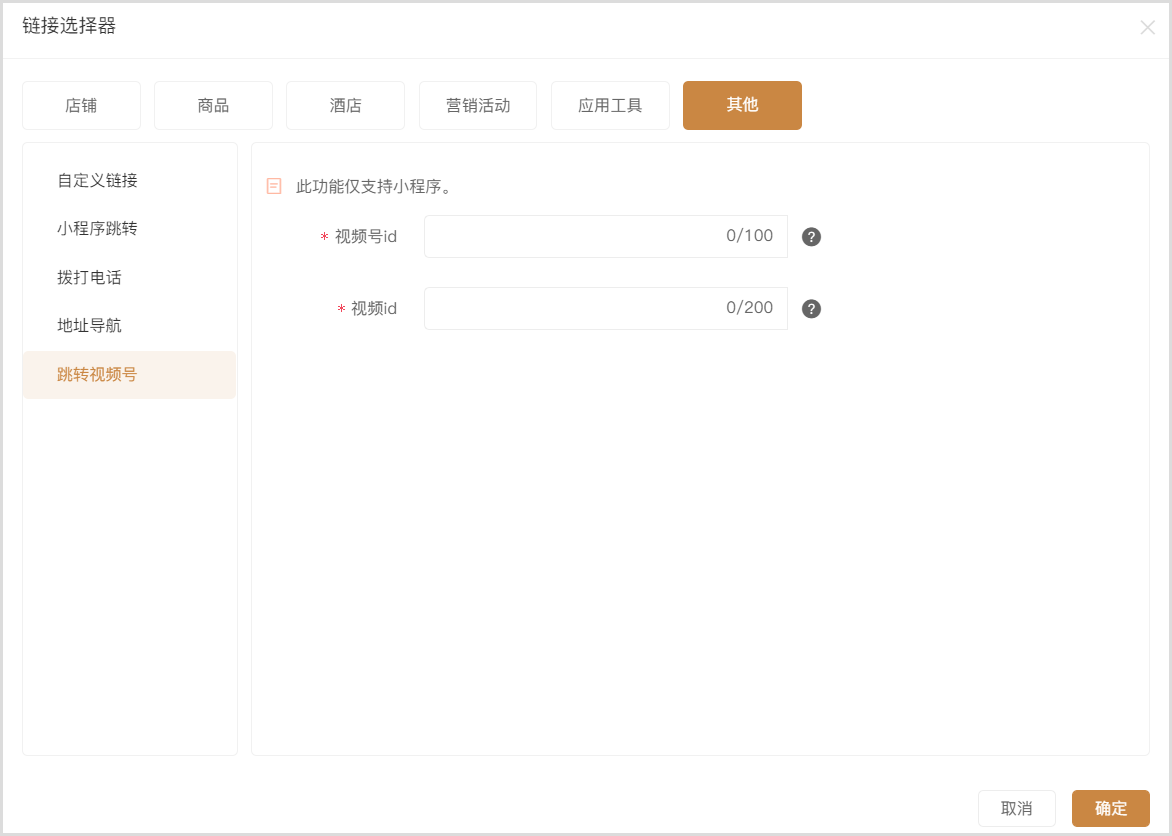Click into the 视频id text box
This screenshot has height=836, width=1172.
[x=570, y=309]
